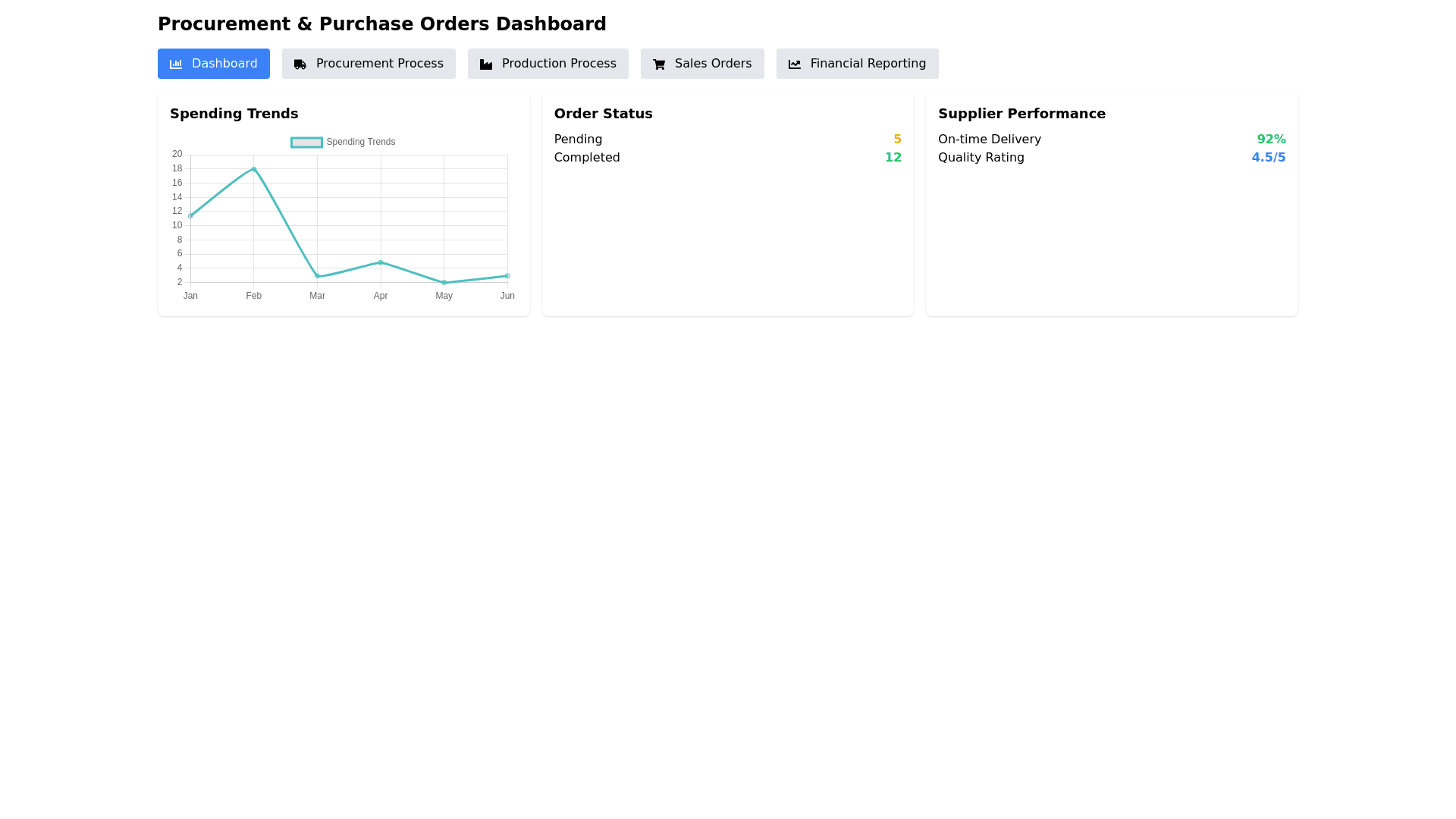Click the shopping cart icon for Sales Orders

(659, 64)
